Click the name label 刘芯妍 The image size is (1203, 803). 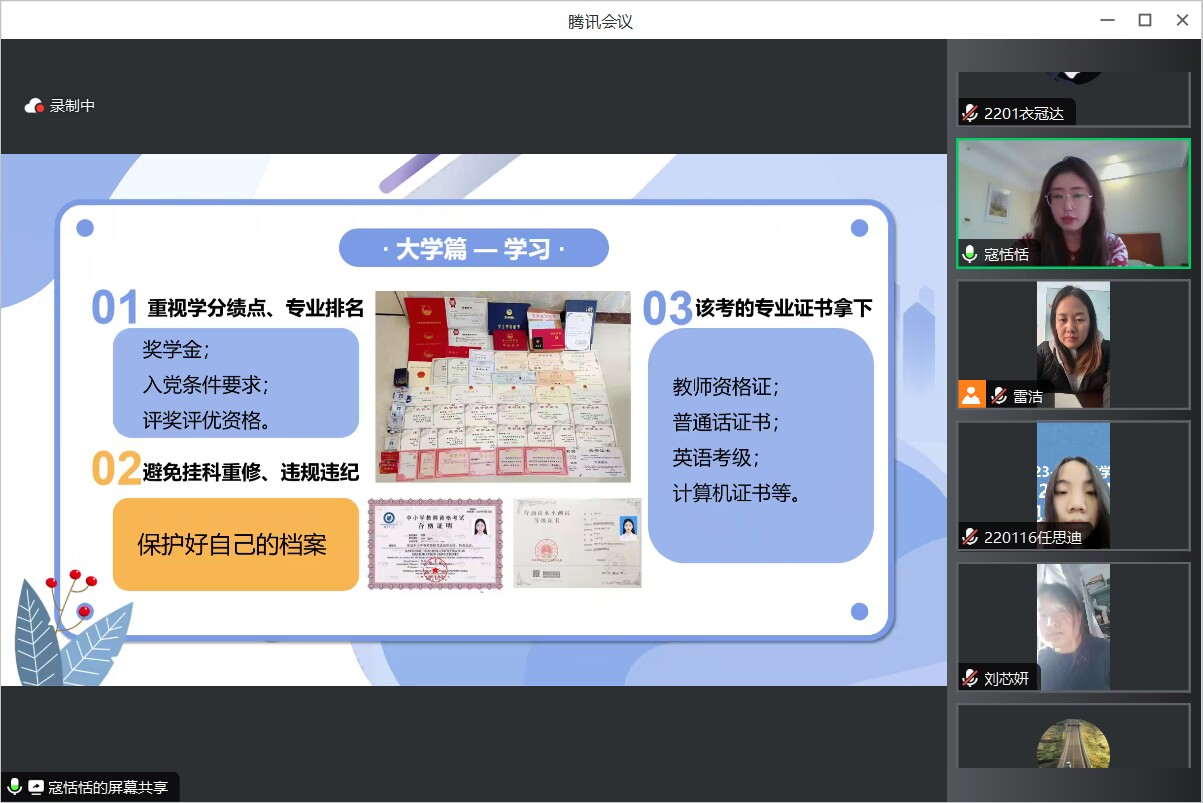[1006, 678]
